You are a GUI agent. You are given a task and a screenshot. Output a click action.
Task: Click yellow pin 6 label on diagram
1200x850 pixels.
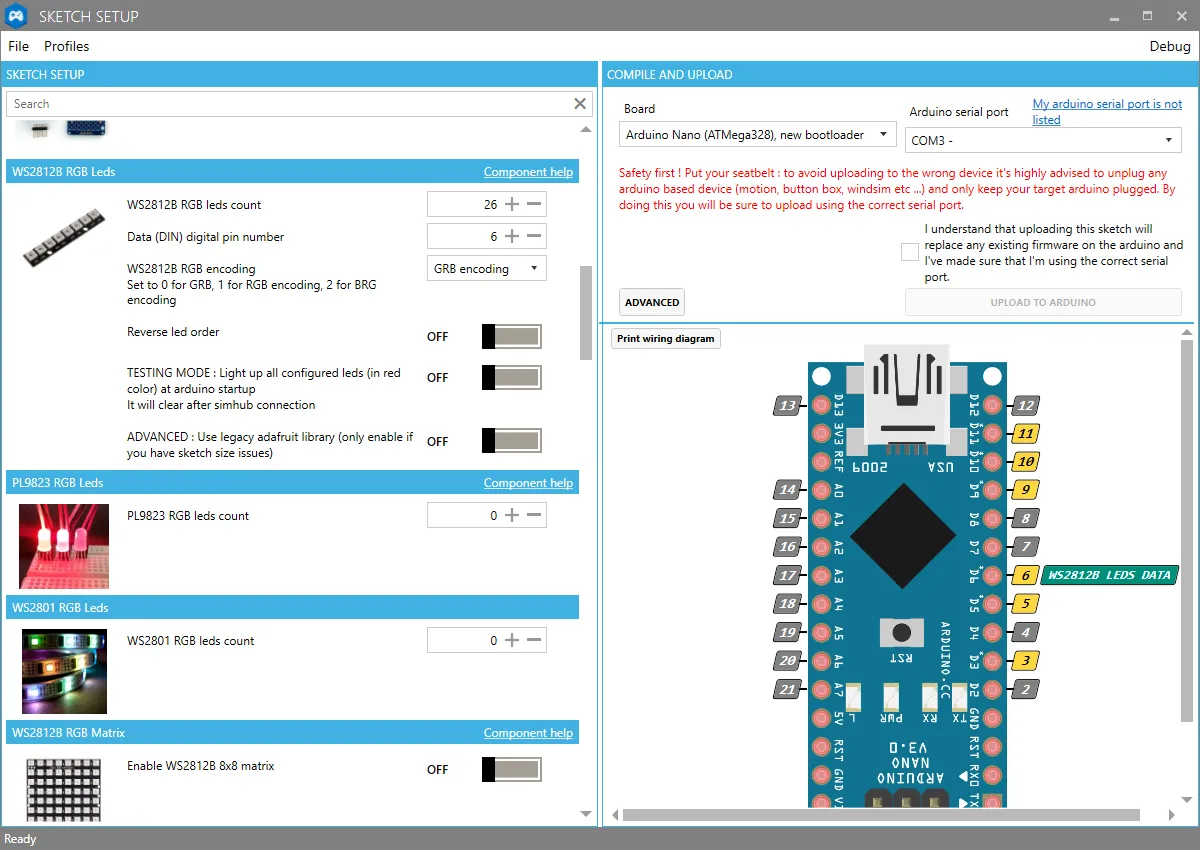[x=1025, y=575]
